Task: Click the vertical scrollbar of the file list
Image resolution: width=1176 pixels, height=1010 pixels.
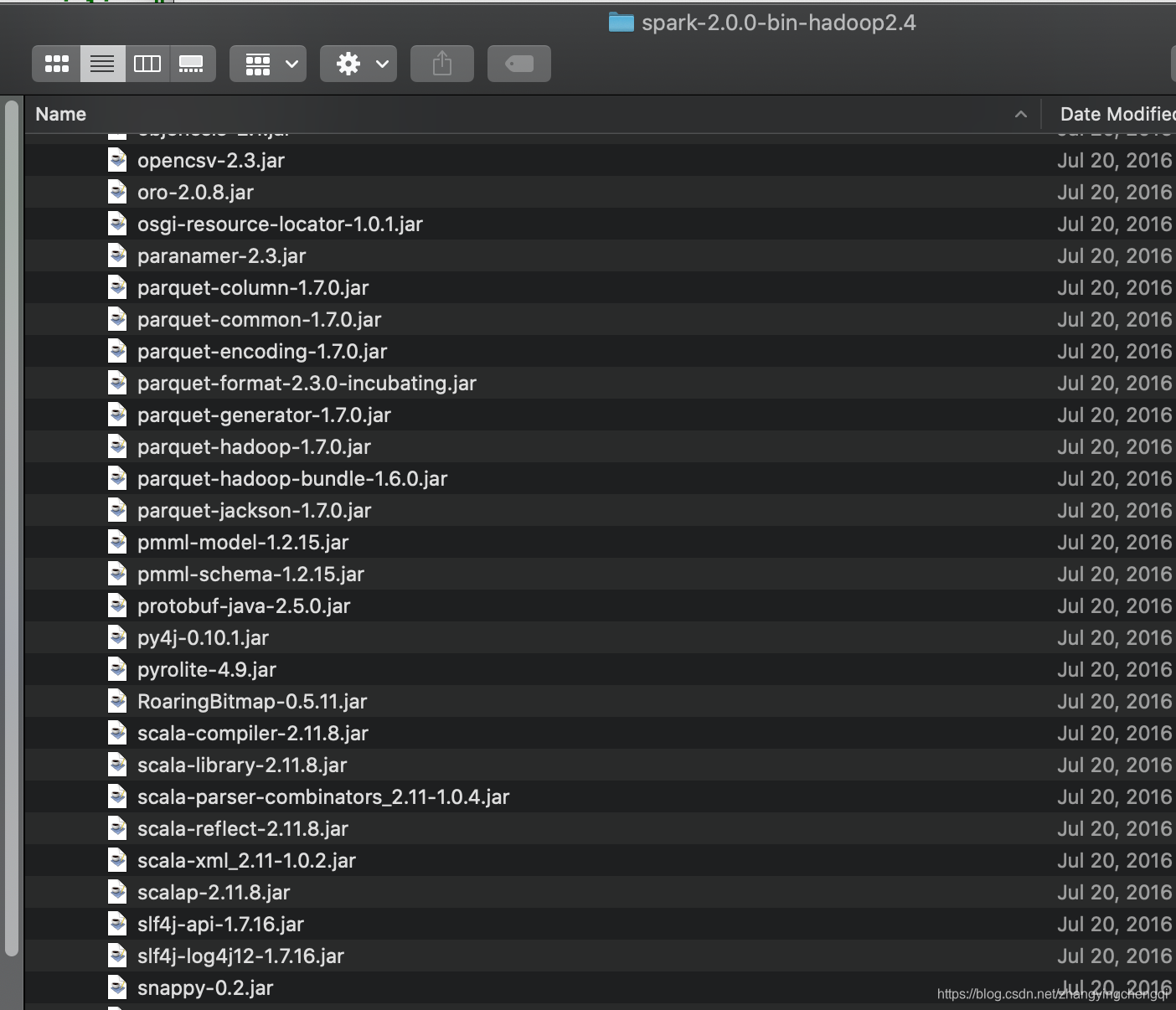Action: tap(12, 528)
